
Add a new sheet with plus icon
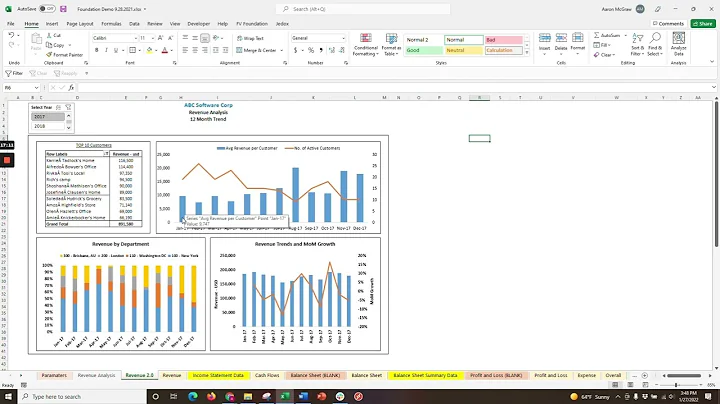click(x=645, y=375)
